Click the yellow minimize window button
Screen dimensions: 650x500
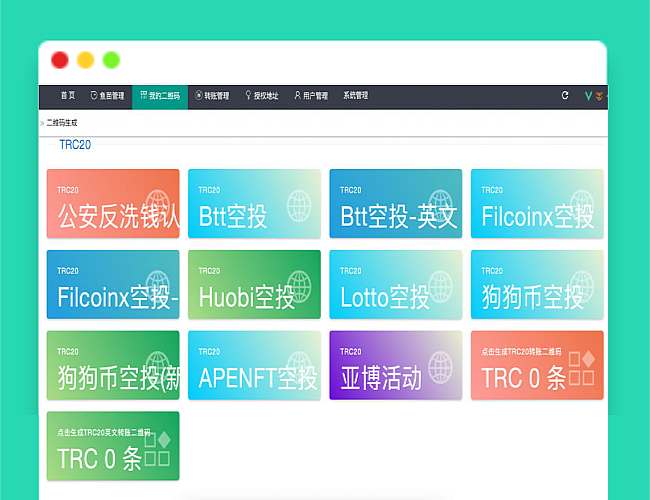tap(86, 60)
